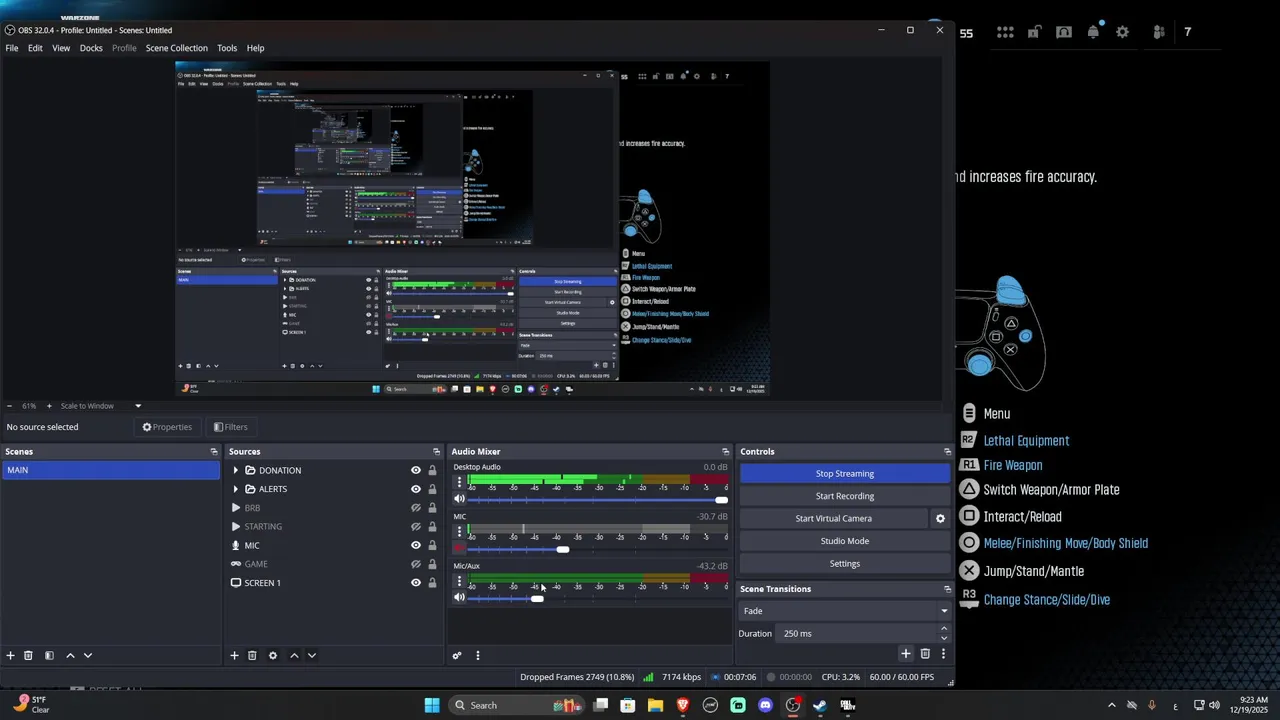
Task: Open transition properties three-dot menu
Action: [942, 654]
